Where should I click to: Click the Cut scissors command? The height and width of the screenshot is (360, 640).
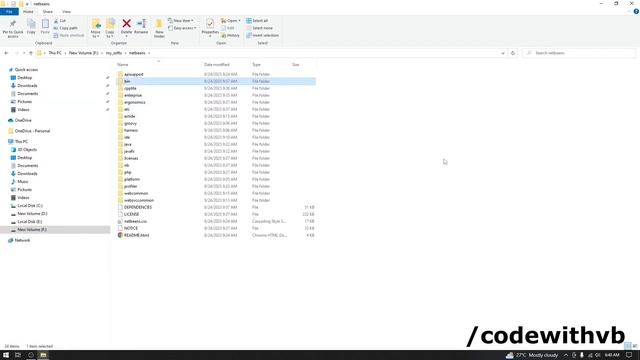[x=60, y=21]
